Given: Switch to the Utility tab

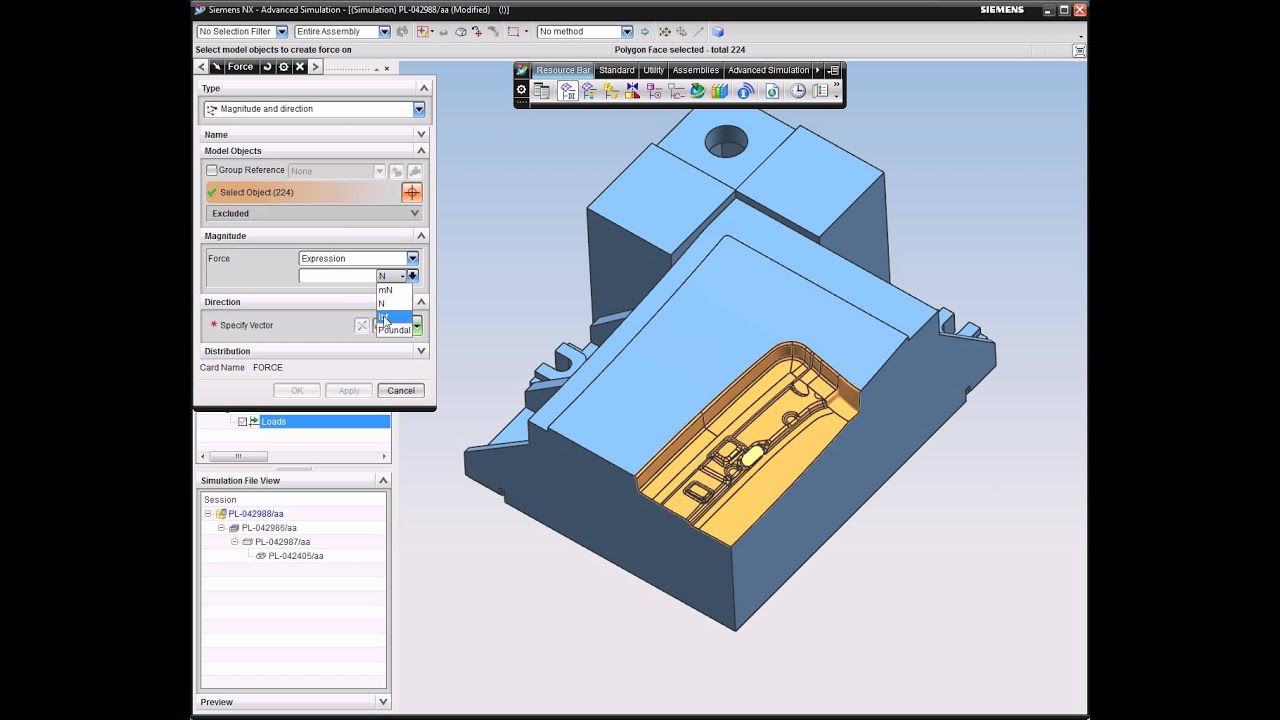Looking at the screenshot, I should (x=653, y=70).
